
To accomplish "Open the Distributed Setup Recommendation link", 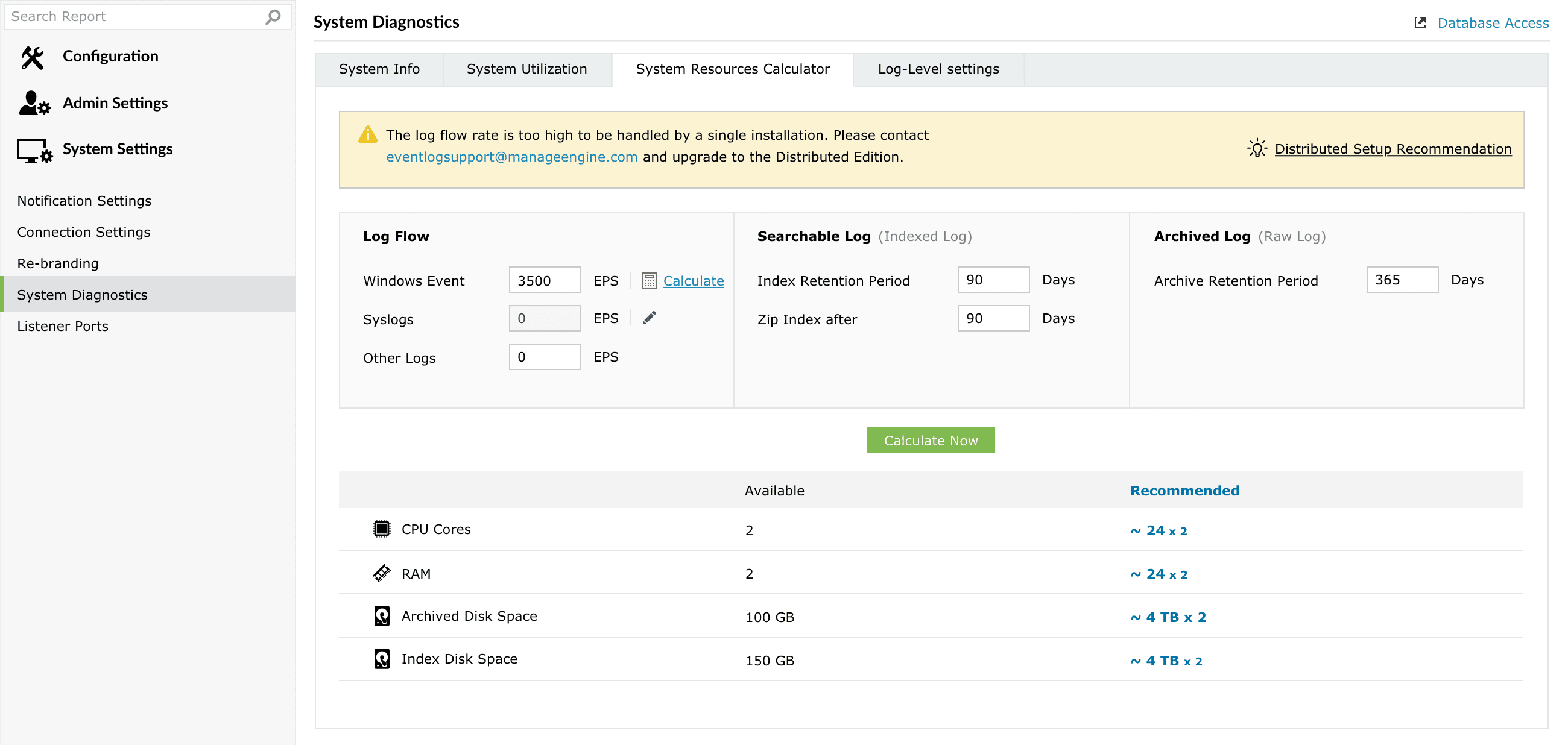I will [1393, 149].
